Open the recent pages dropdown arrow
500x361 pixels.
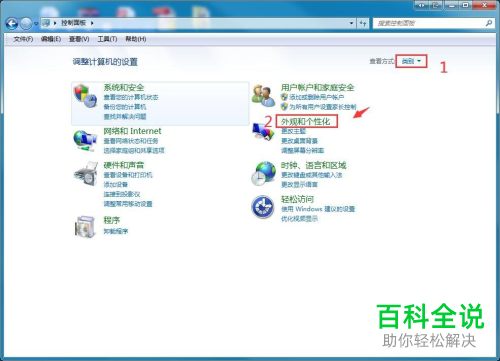click(36, 24)
